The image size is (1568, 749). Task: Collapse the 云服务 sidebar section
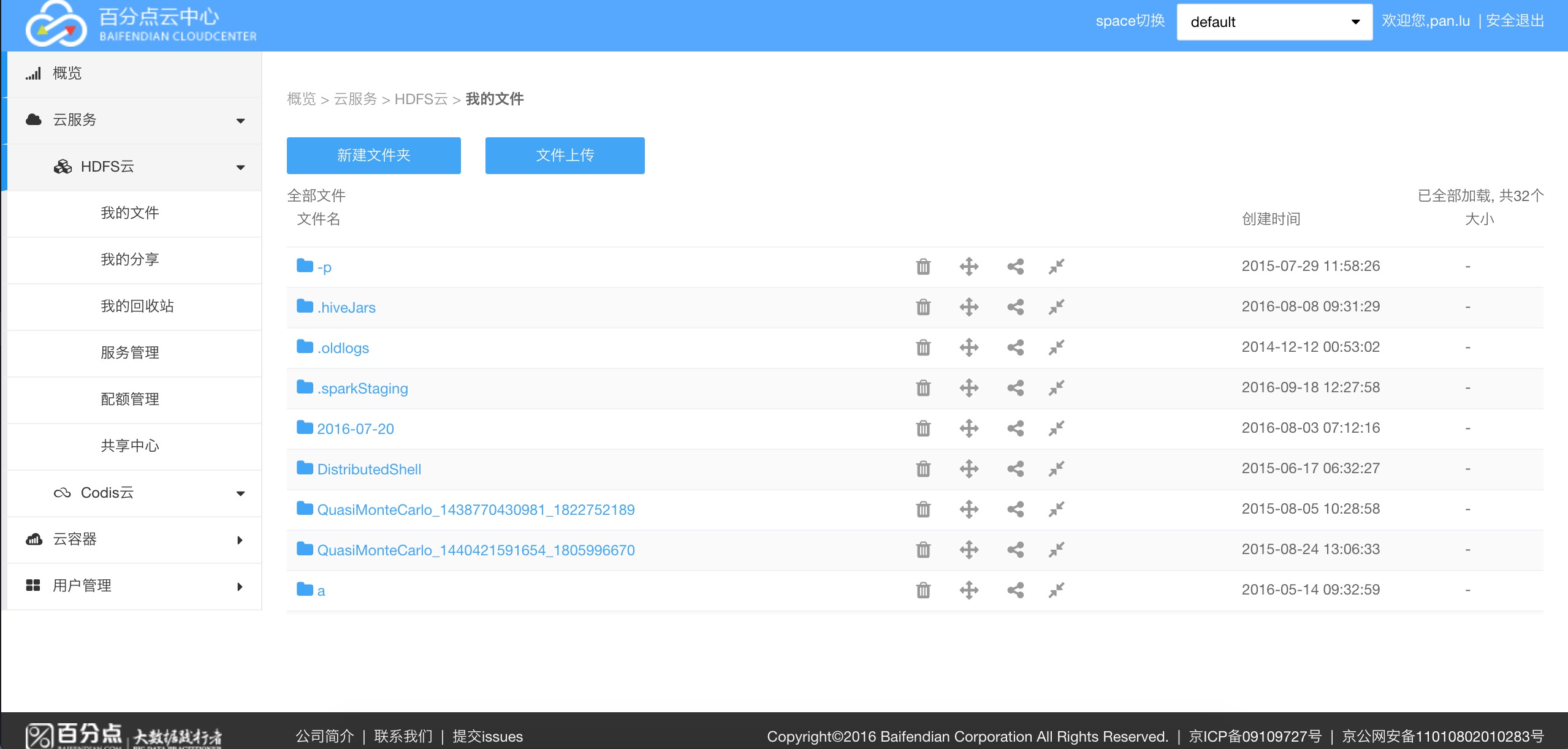[x=135, y=120]
